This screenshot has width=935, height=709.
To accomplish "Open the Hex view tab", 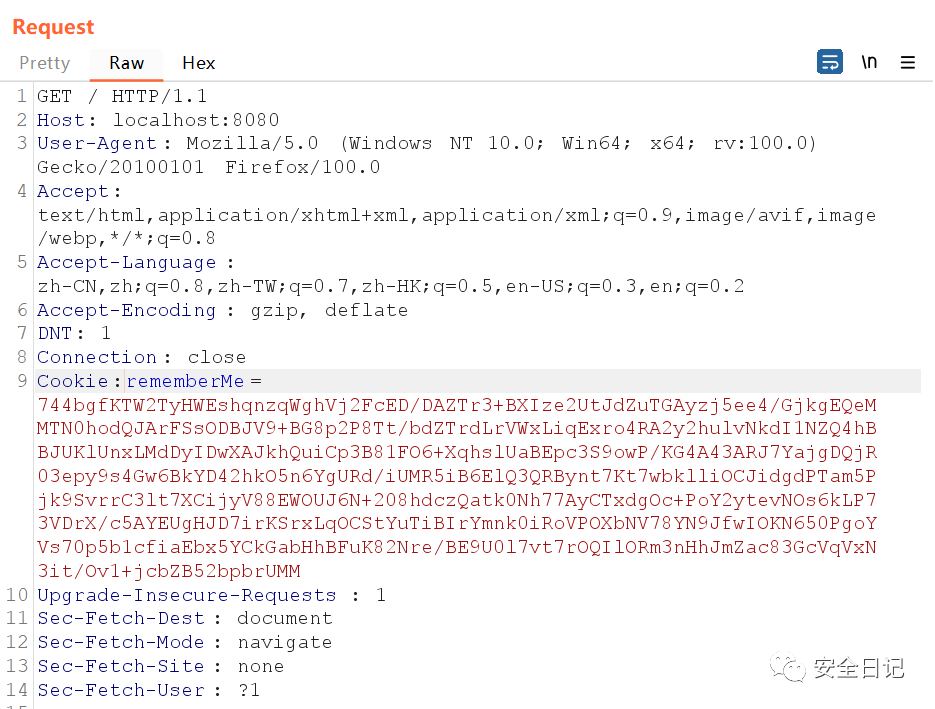I will point(198,63).
